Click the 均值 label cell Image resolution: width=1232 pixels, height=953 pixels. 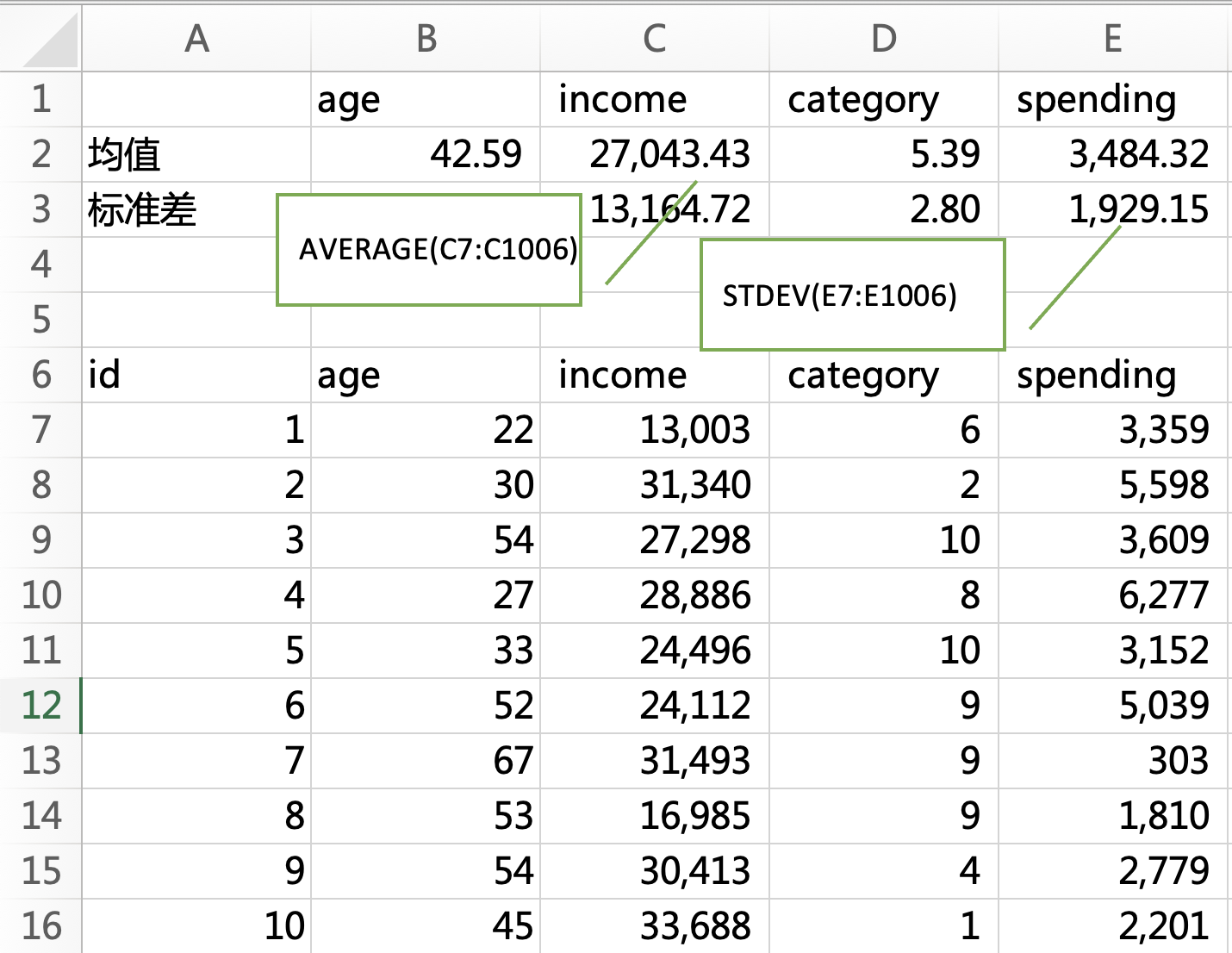(196, 154)
